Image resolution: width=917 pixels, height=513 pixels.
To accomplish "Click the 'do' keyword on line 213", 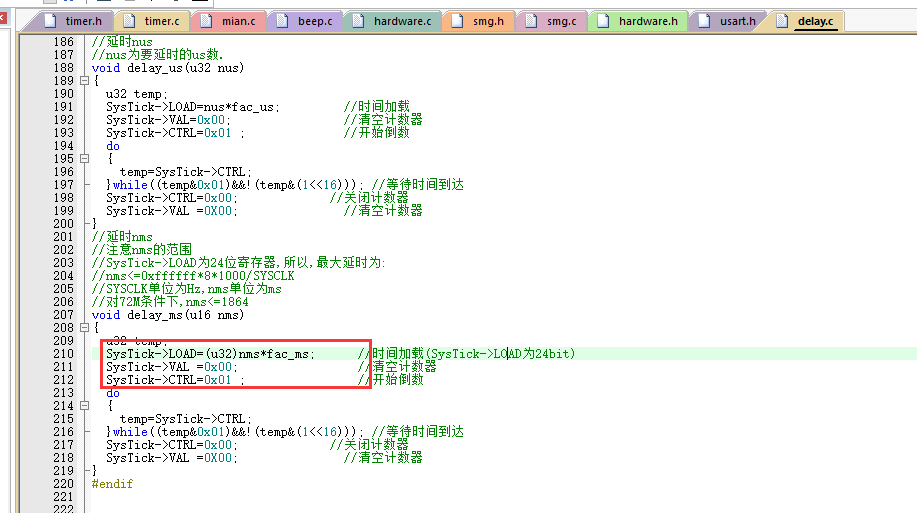I will click(x=113, y=393).
